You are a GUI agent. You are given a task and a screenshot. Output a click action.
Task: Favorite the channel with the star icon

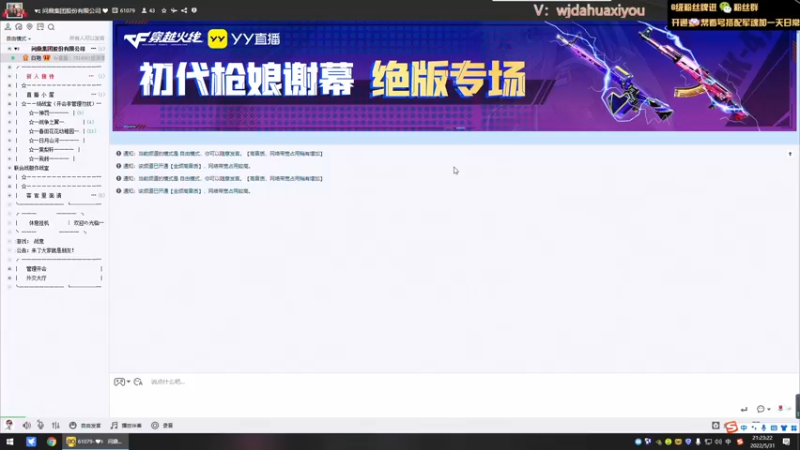pos(164,10)
